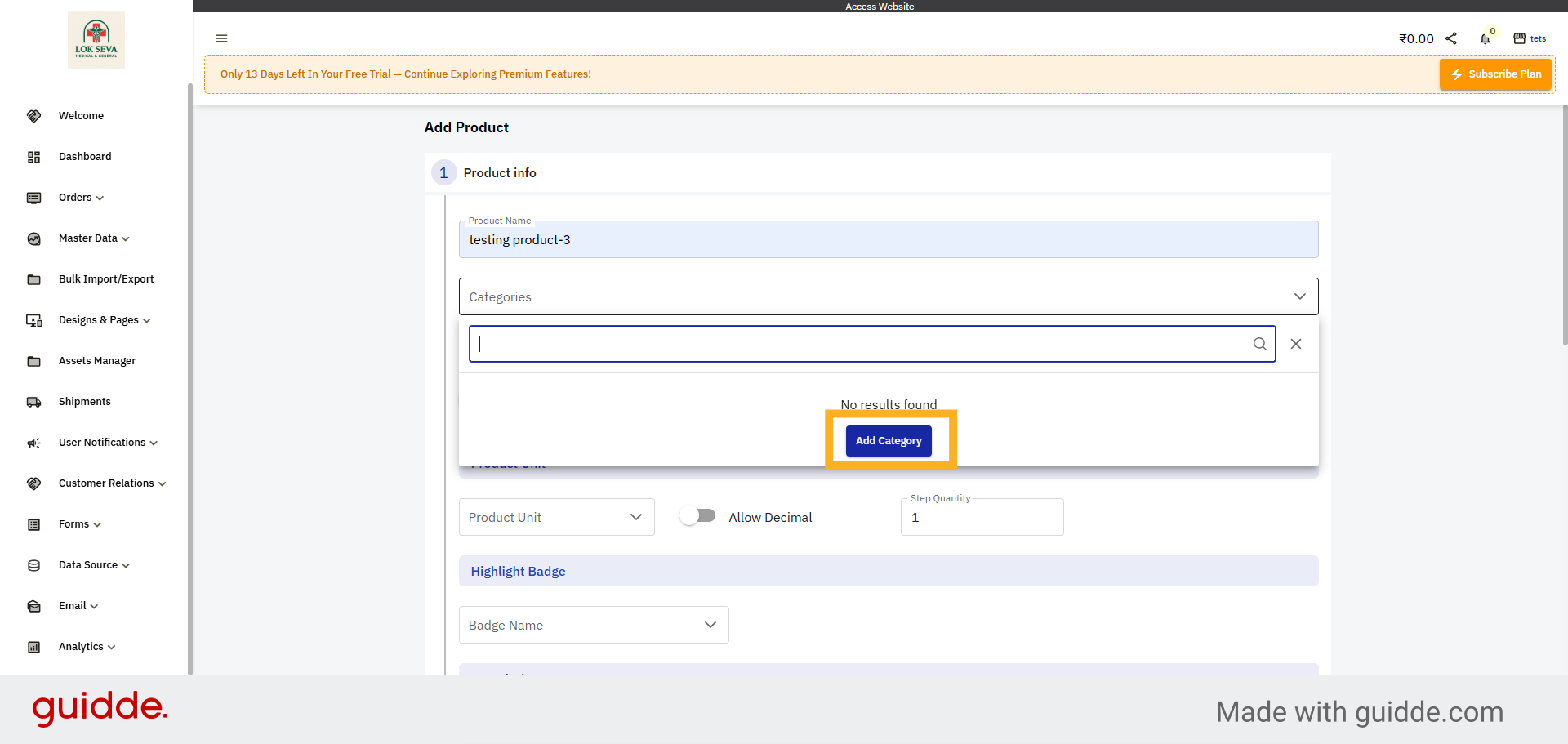Click the share icon in the header
This screenshot has width=1568, height=744.
1452,38
